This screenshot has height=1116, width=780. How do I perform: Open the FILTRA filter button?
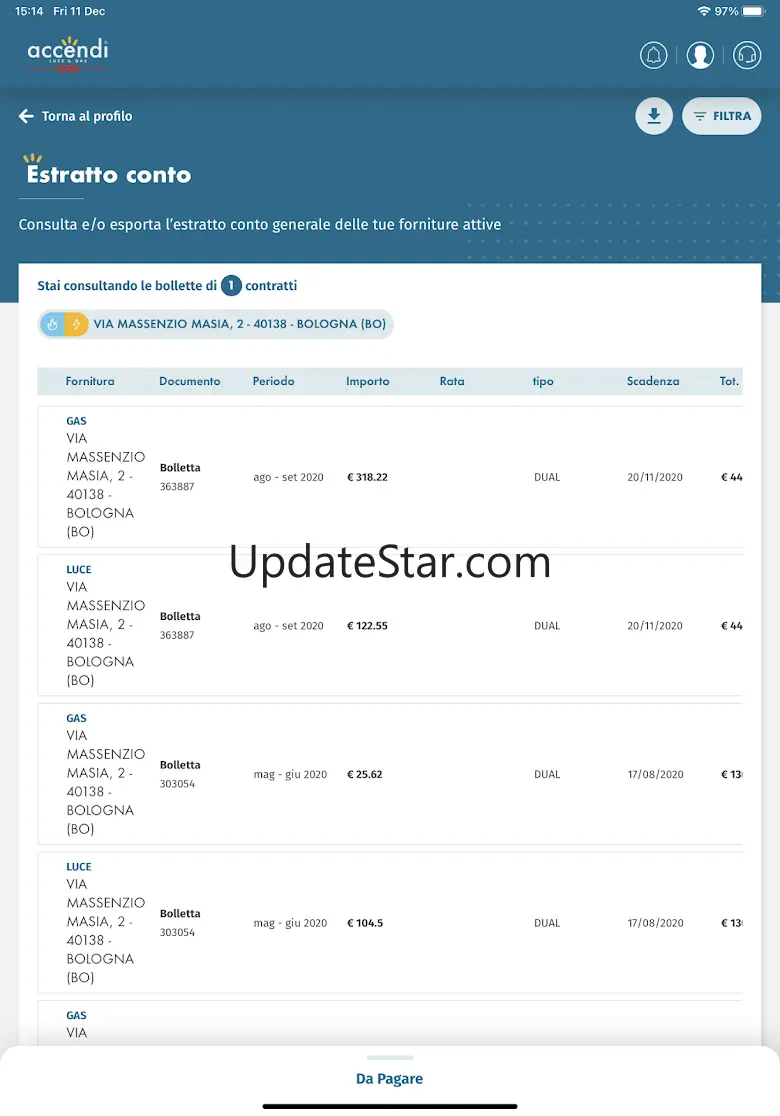pos(722,116)
